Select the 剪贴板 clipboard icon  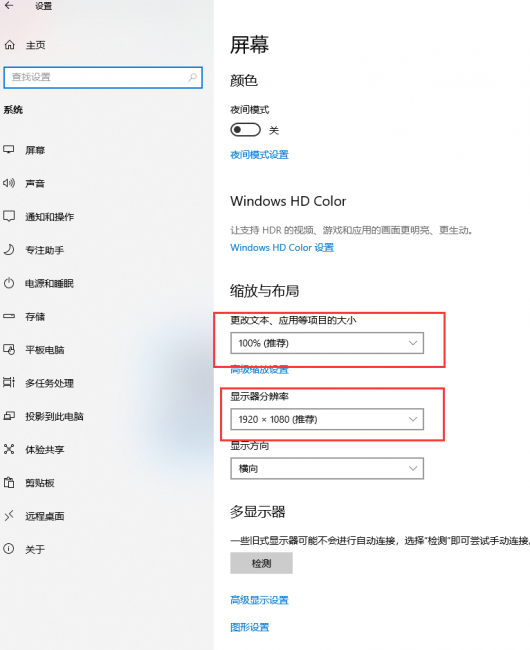click(x=9, y=483)
